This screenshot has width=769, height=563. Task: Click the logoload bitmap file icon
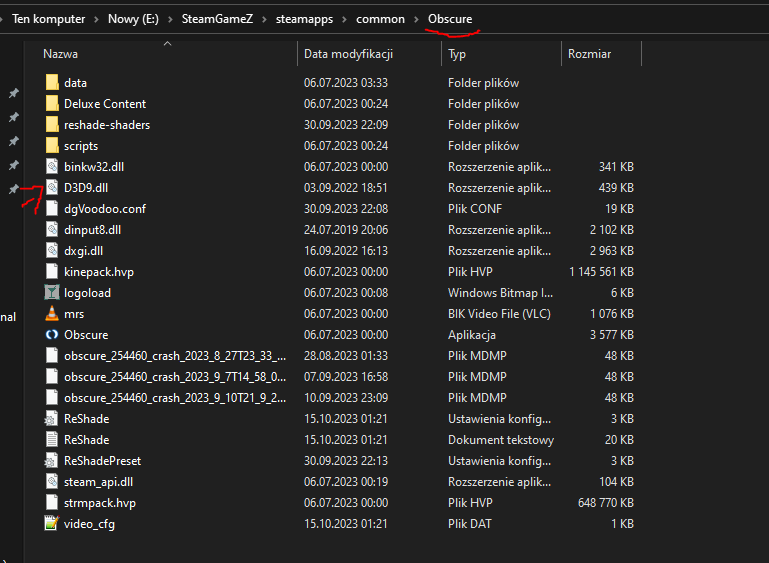pyautogui.click(x=52, y=293)
